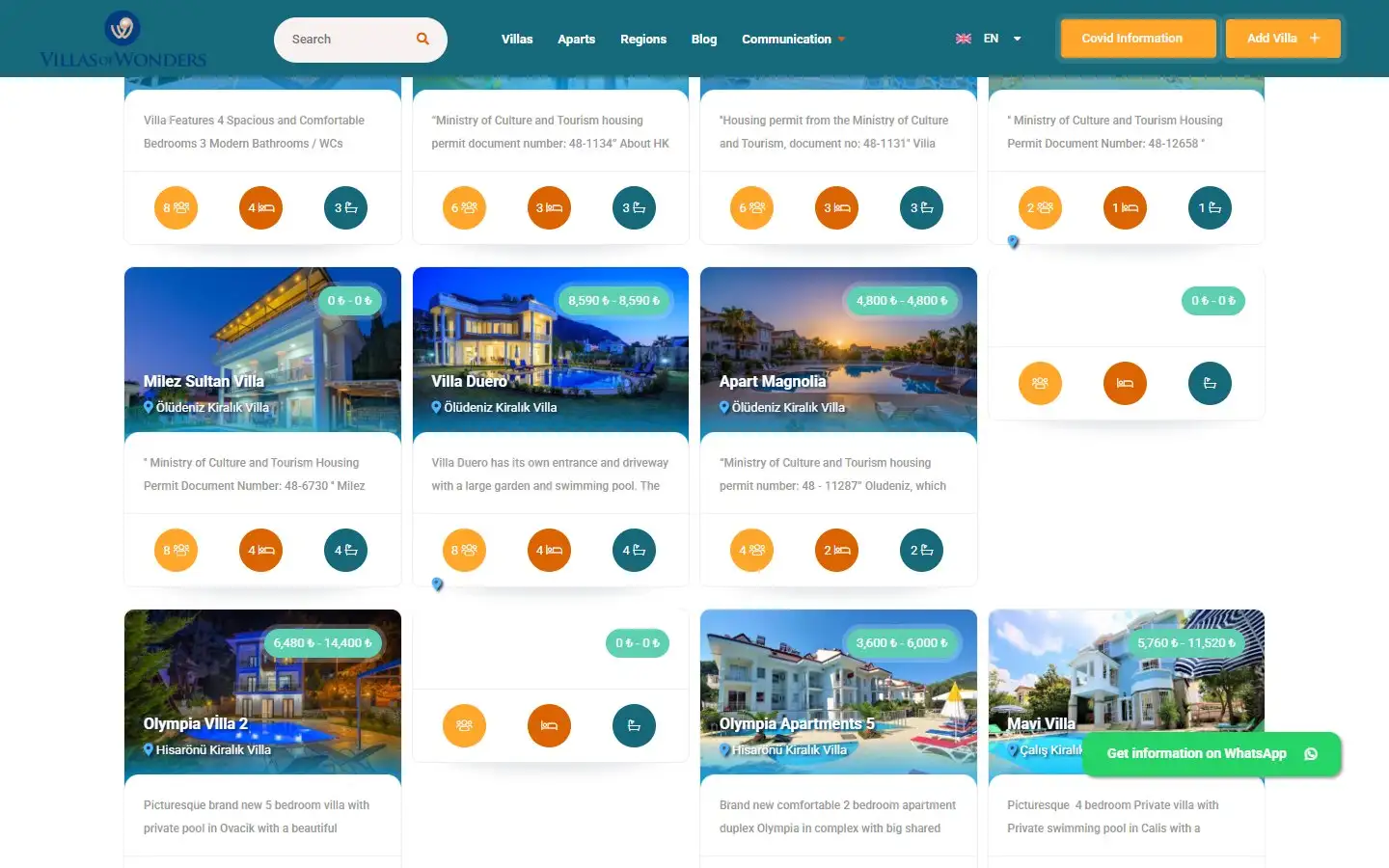Select the bed icon on Villa Duero card
1389x868 pixels.
click(x=549, y=551)
